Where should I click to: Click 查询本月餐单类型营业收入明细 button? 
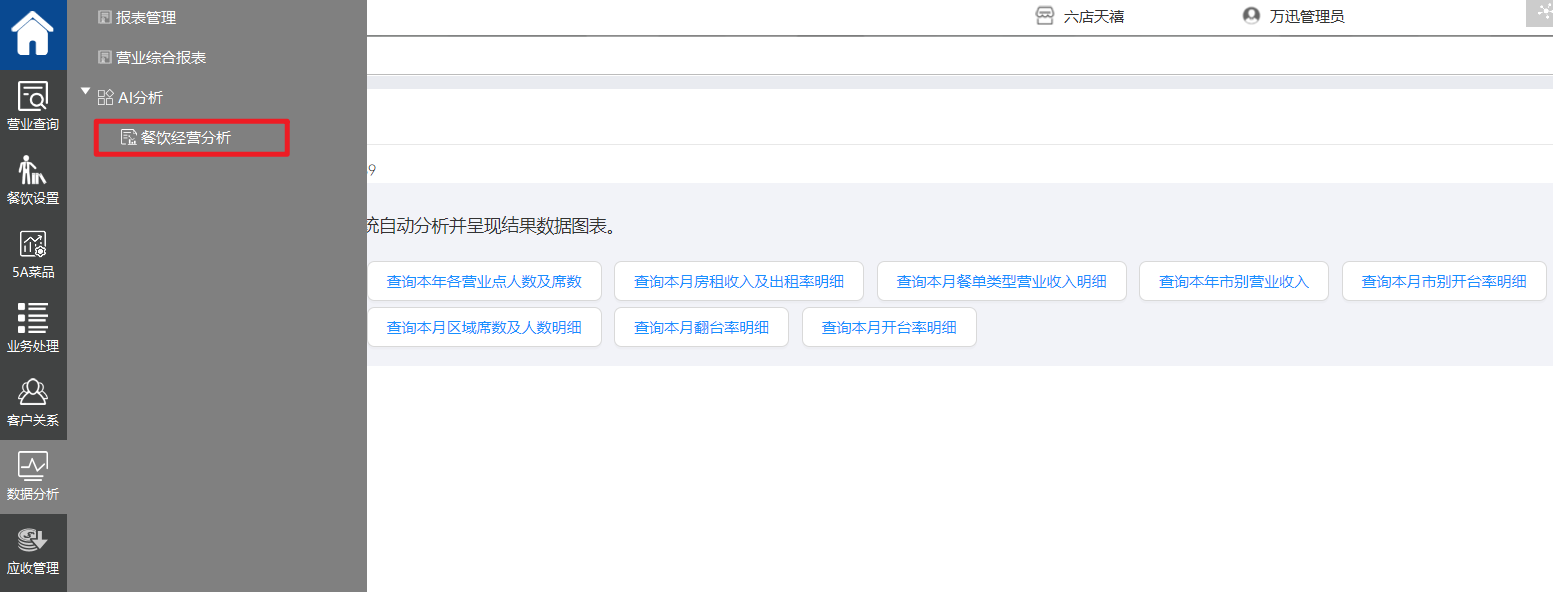pos(1002,281)
